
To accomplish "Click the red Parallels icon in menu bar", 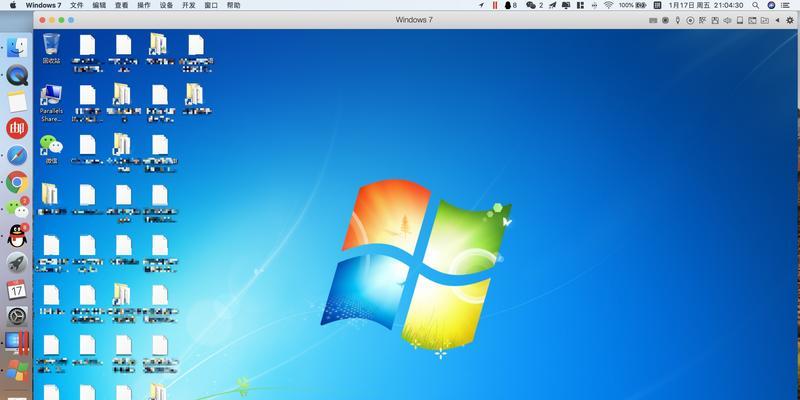I will point(495,5).
